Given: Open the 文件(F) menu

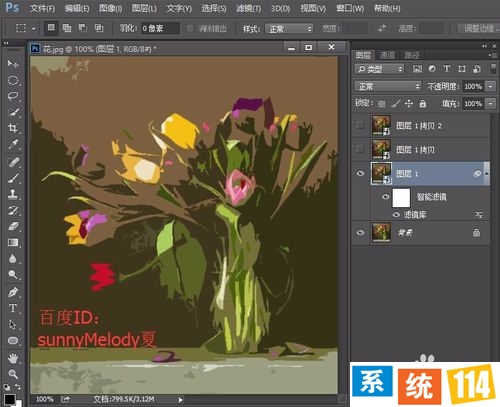Looking at the screenshot, I should (42, 8).
